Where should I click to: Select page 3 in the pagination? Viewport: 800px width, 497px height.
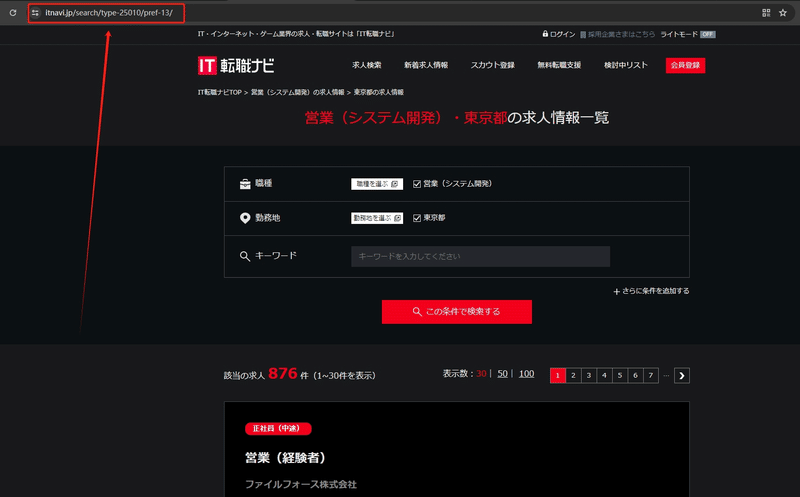tap(589, 376)
